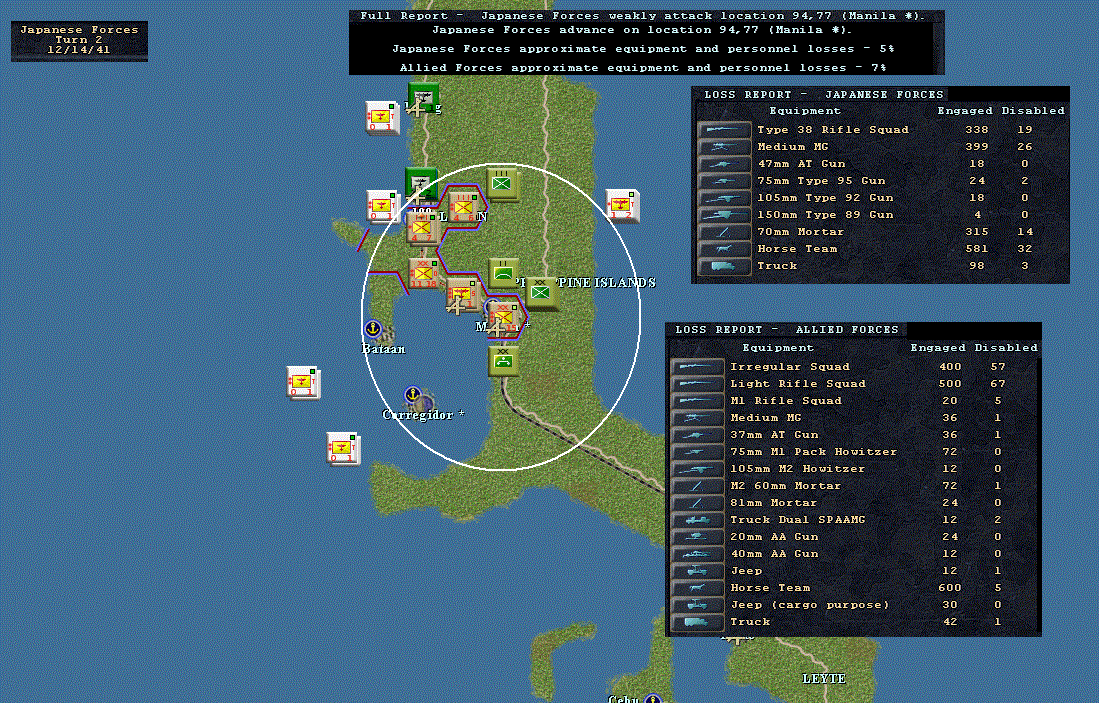
Task: Click the 81mm Mortar equipment icon
Action: (x=697, y=503)
